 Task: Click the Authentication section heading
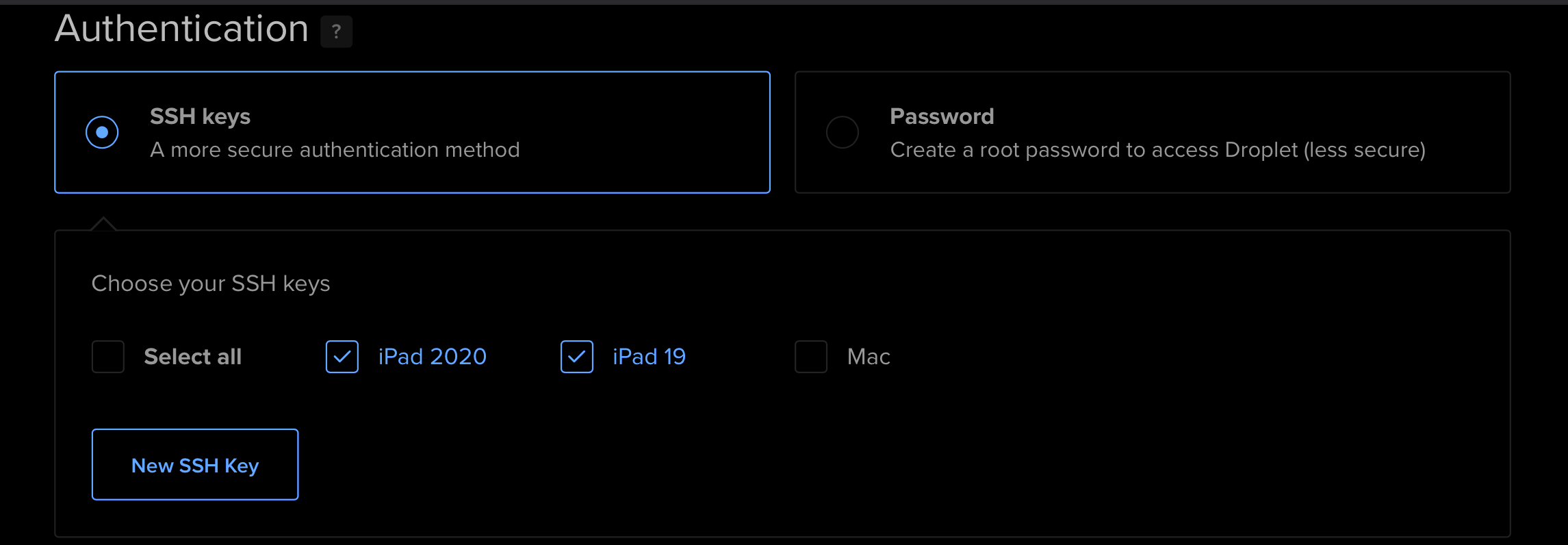(181, 29)
